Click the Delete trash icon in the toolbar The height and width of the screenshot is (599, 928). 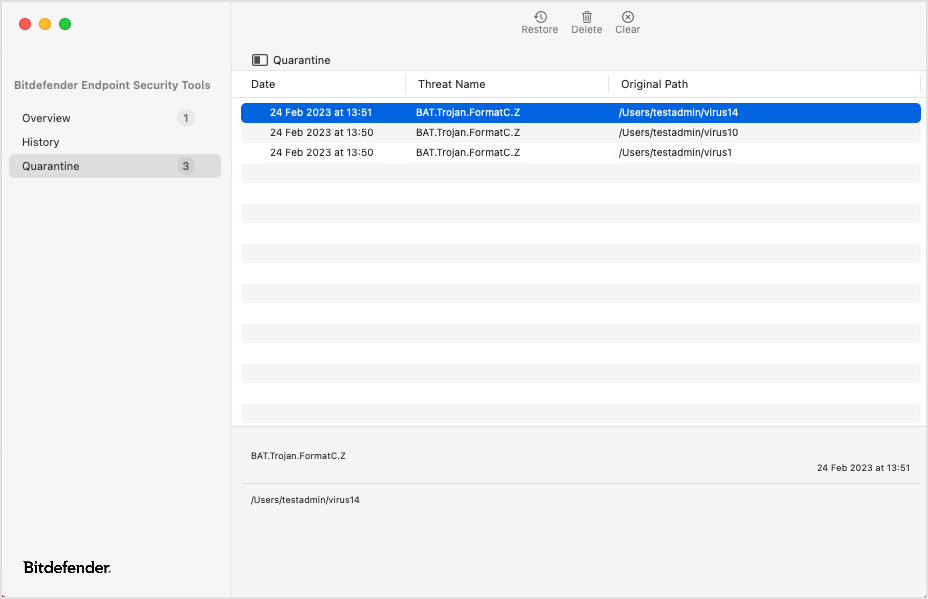click(x=586, y=18)
